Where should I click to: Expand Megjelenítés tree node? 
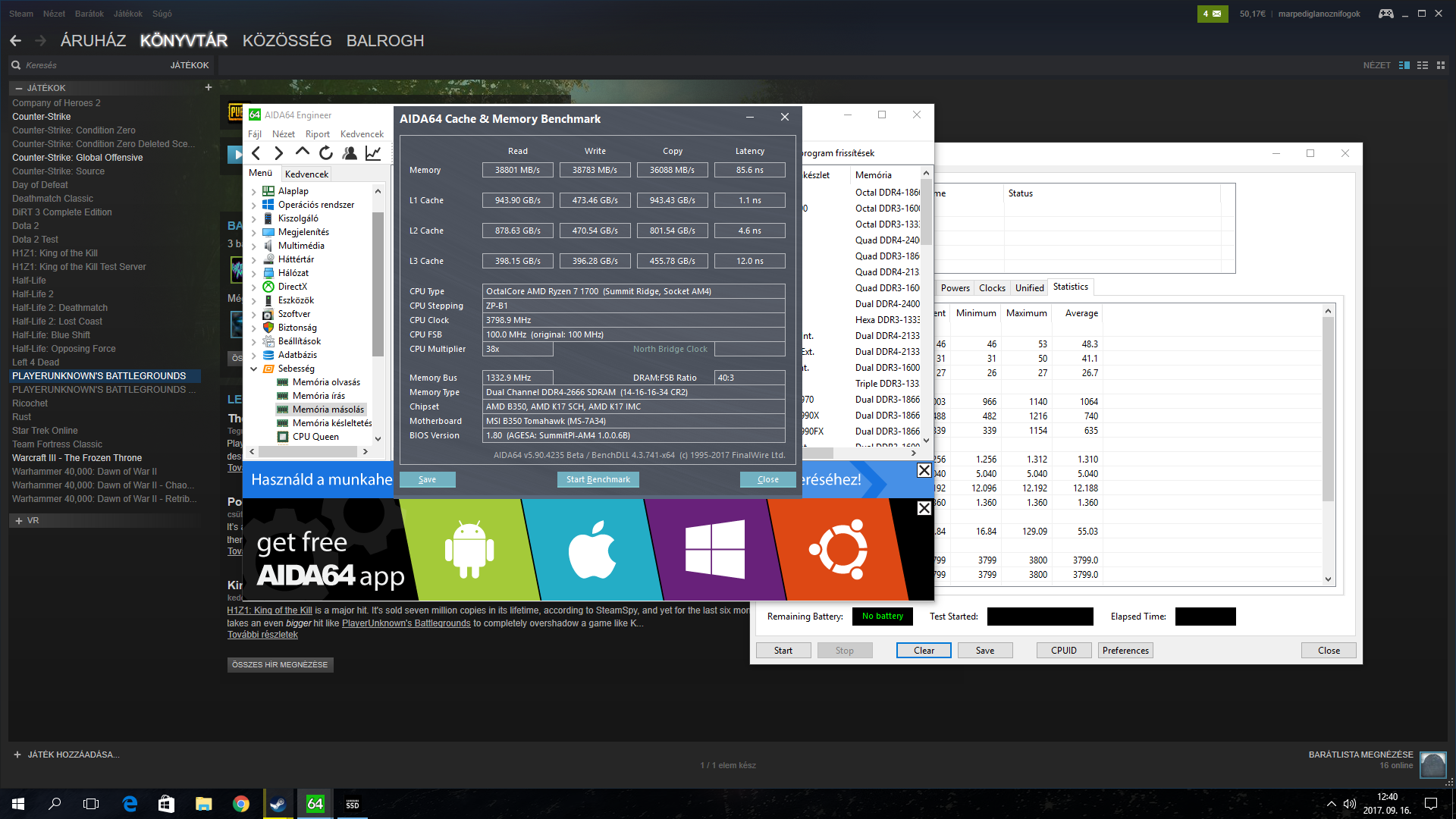pos(253,232)
